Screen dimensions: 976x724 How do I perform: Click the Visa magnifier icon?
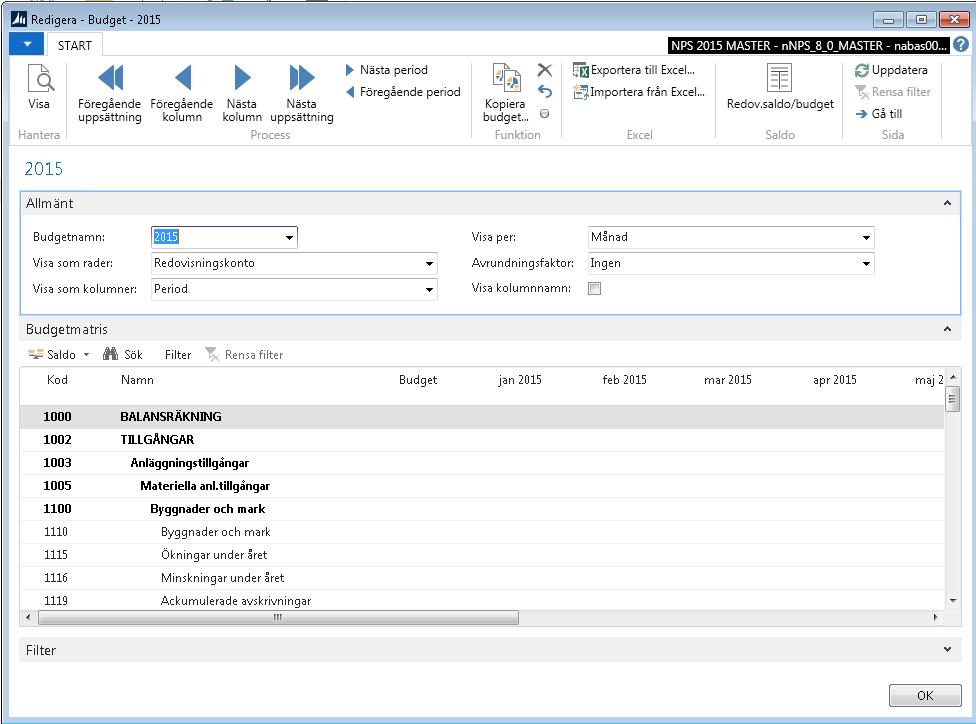point(39,78)
